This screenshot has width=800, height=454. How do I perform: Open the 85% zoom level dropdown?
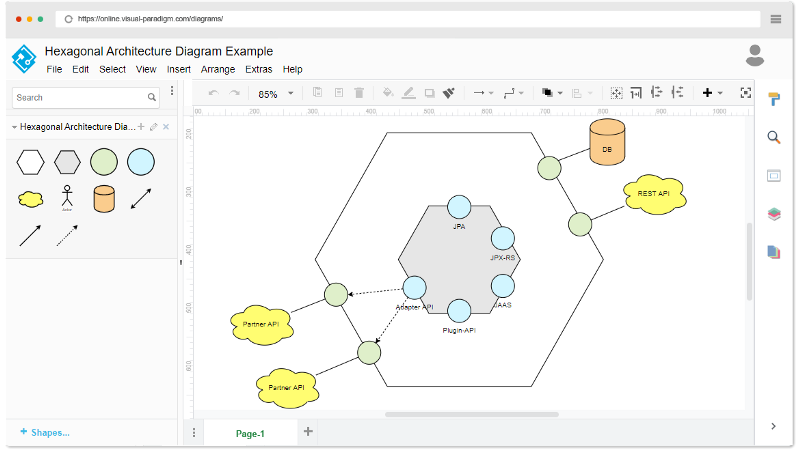click(276, 94)
